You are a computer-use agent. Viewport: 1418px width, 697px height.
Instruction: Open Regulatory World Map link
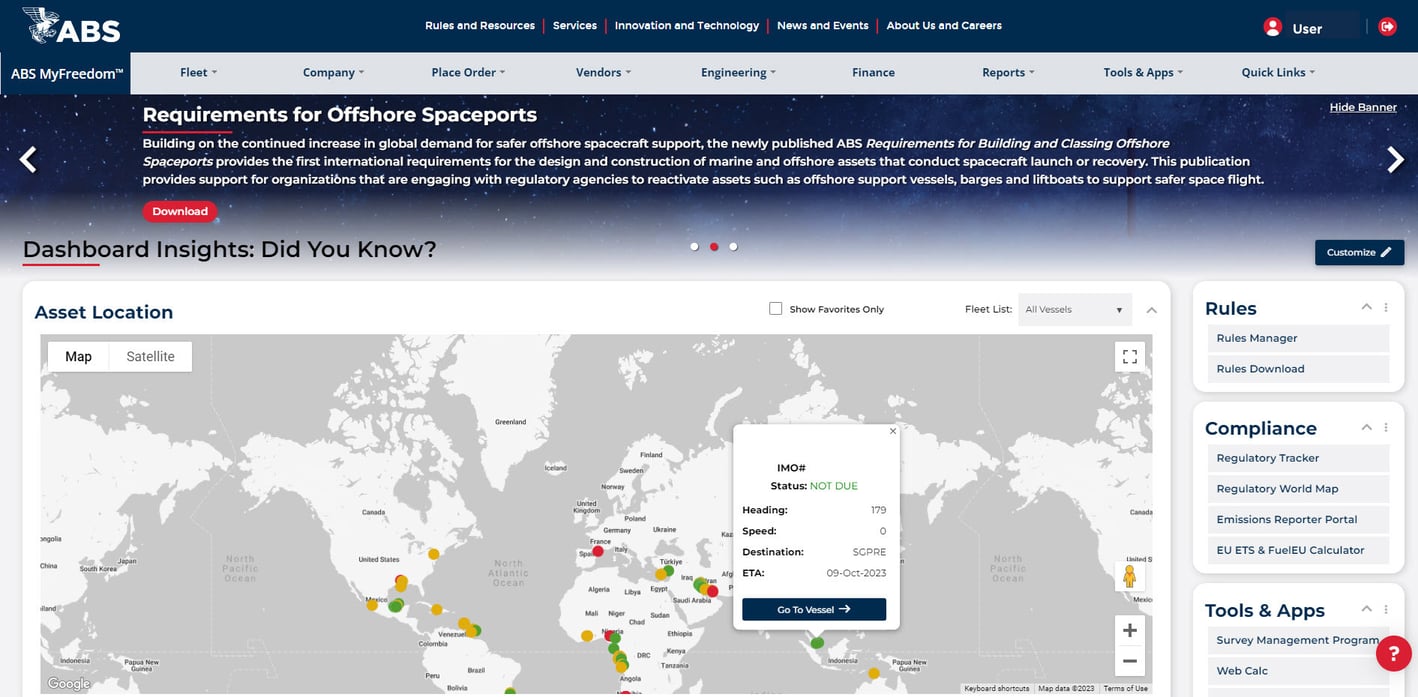click(1298, 489)
